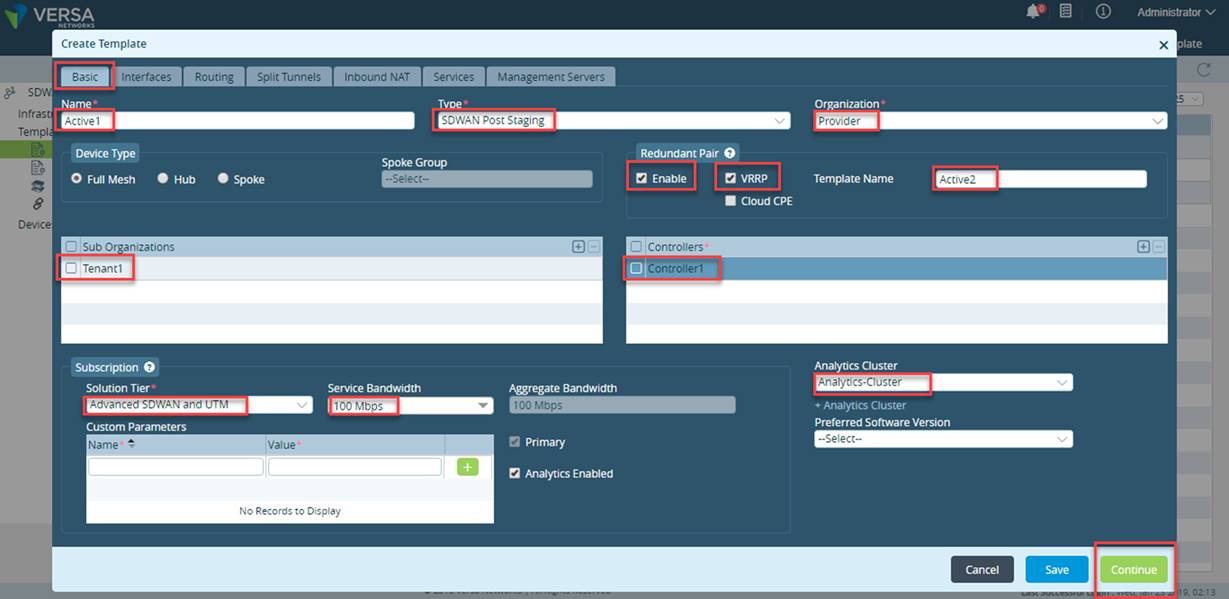The image size is (1229, 599).
Task: Click the Continue button
Action: point(1134,569)
